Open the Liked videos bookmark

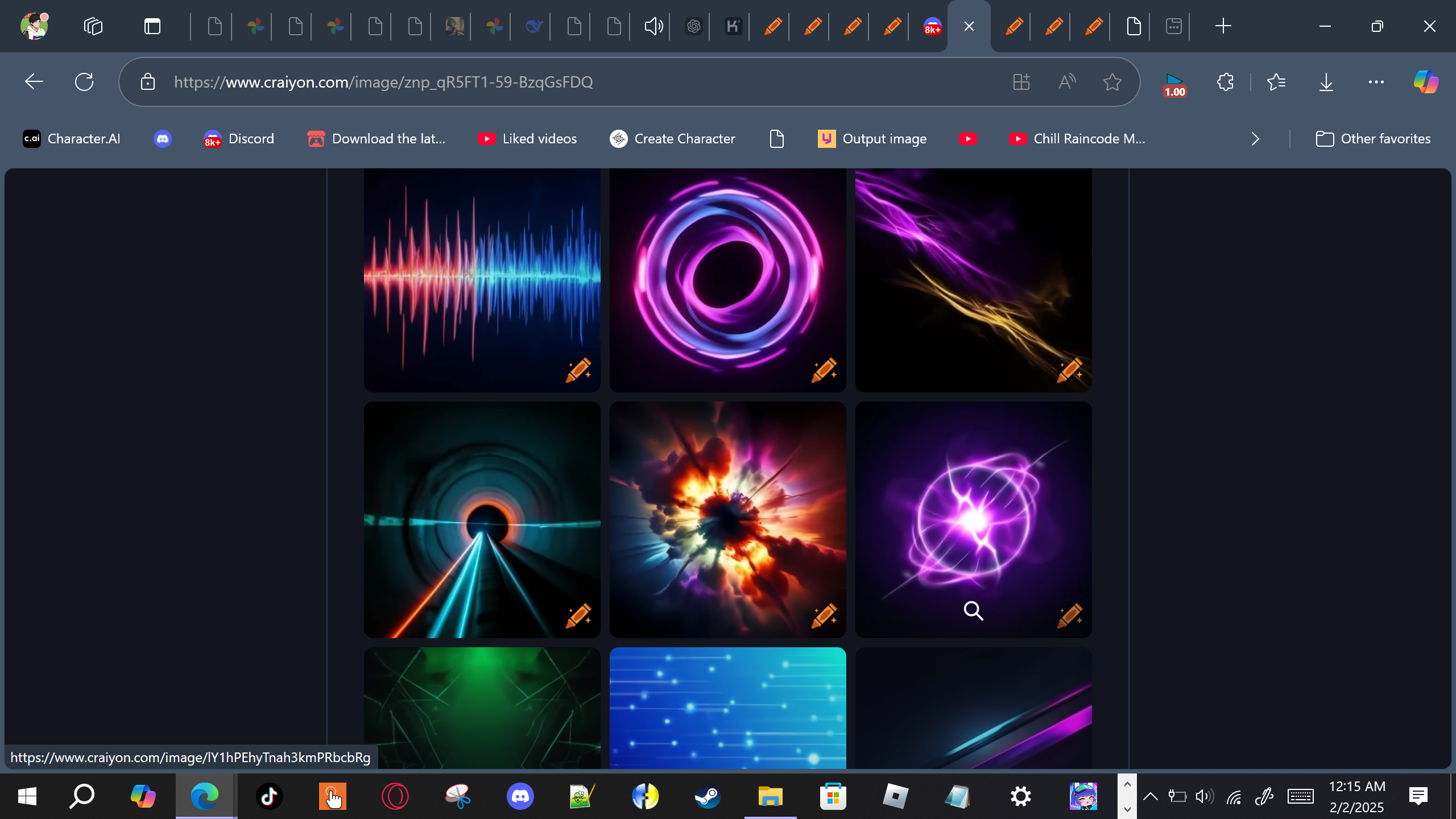pos(527,139)
